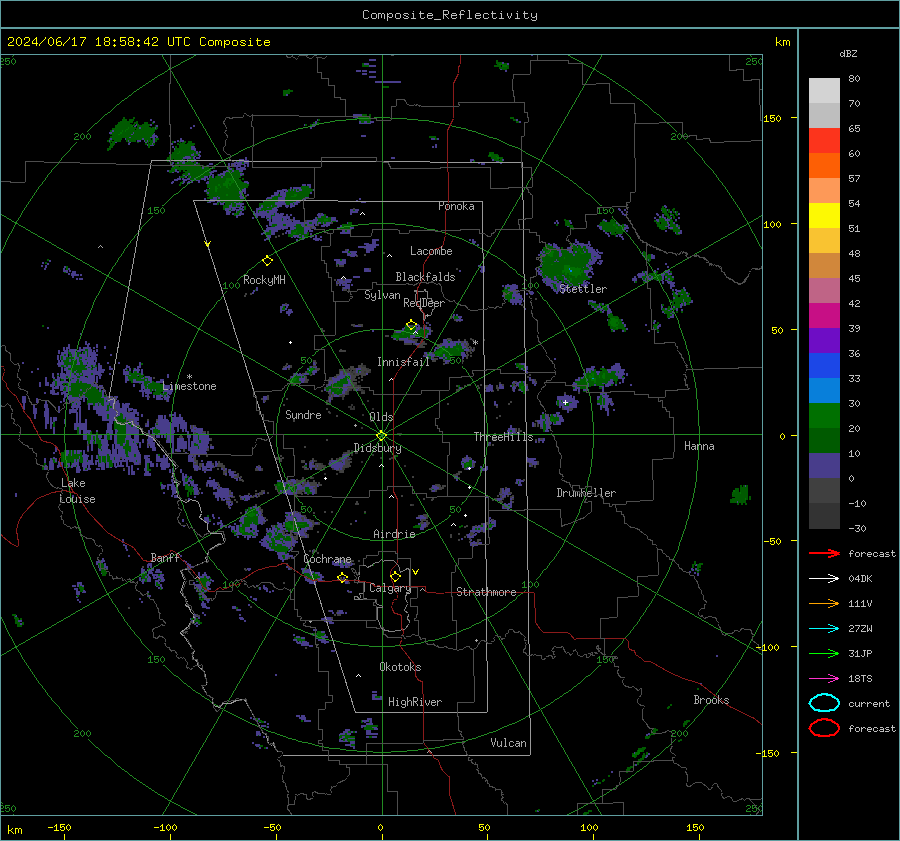Click the magenta 18TS arrow legend icon

click(824, 679)
